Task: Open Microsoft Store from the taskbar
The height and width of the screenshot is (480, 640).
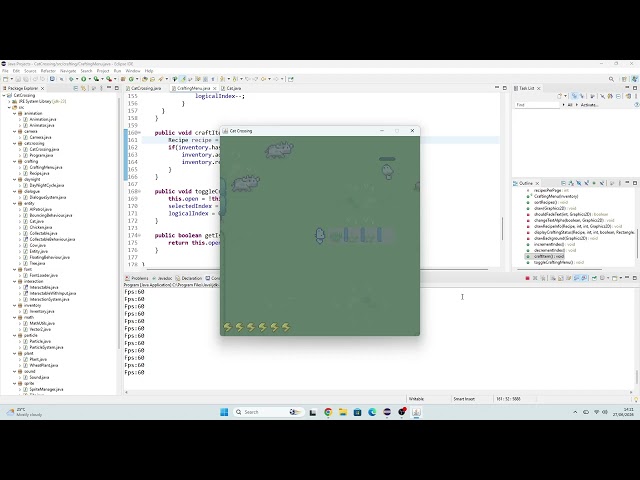Action: 358,412
